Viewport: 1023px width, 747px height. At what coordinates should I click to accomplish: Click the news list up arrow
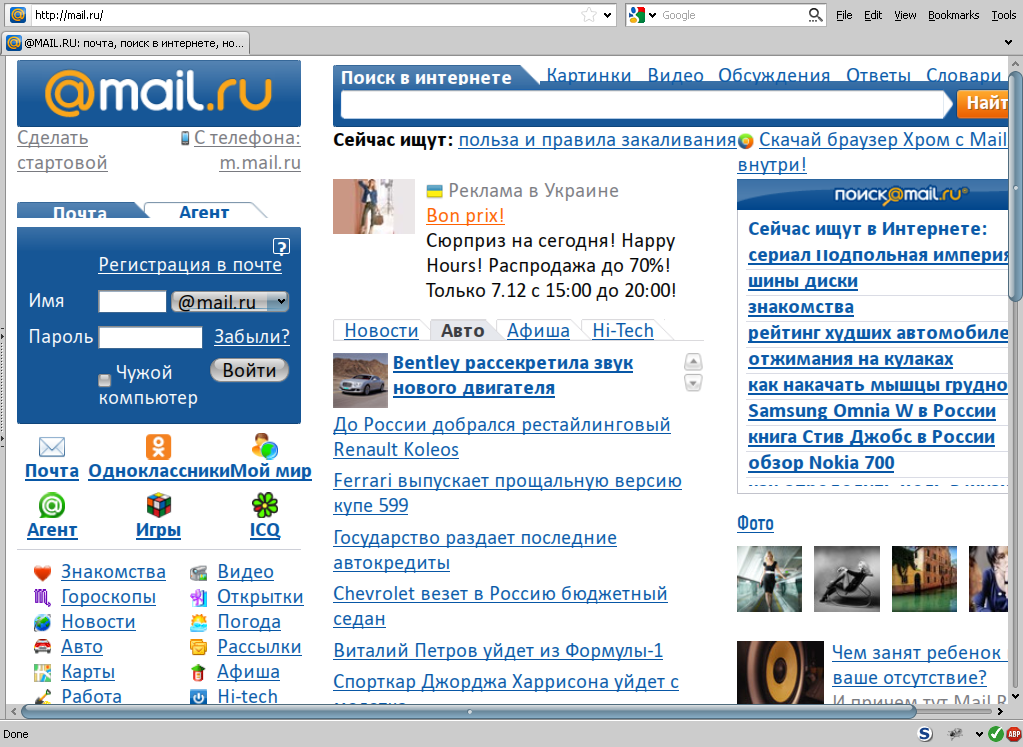coord(693,361)
